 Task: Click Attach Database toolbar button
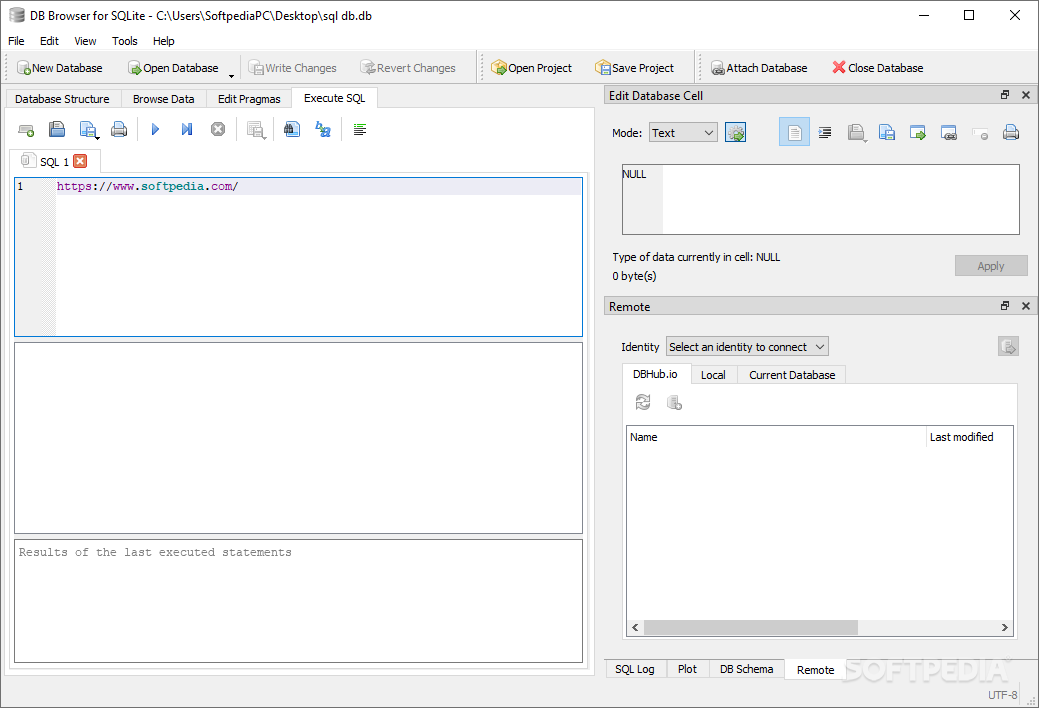(759, 68)
